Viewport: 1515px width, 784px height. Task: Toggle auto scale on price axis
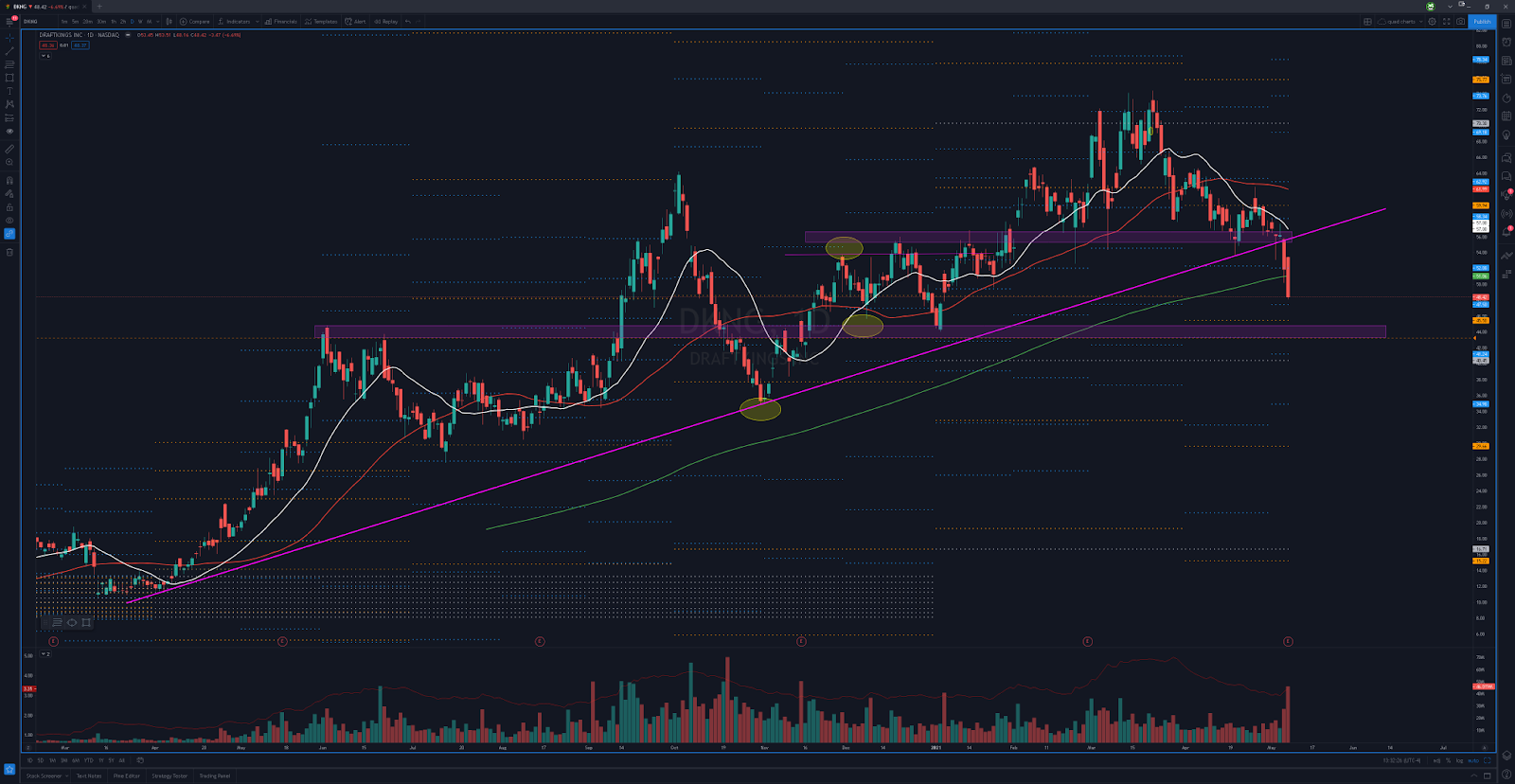(x=1473, y=760)
